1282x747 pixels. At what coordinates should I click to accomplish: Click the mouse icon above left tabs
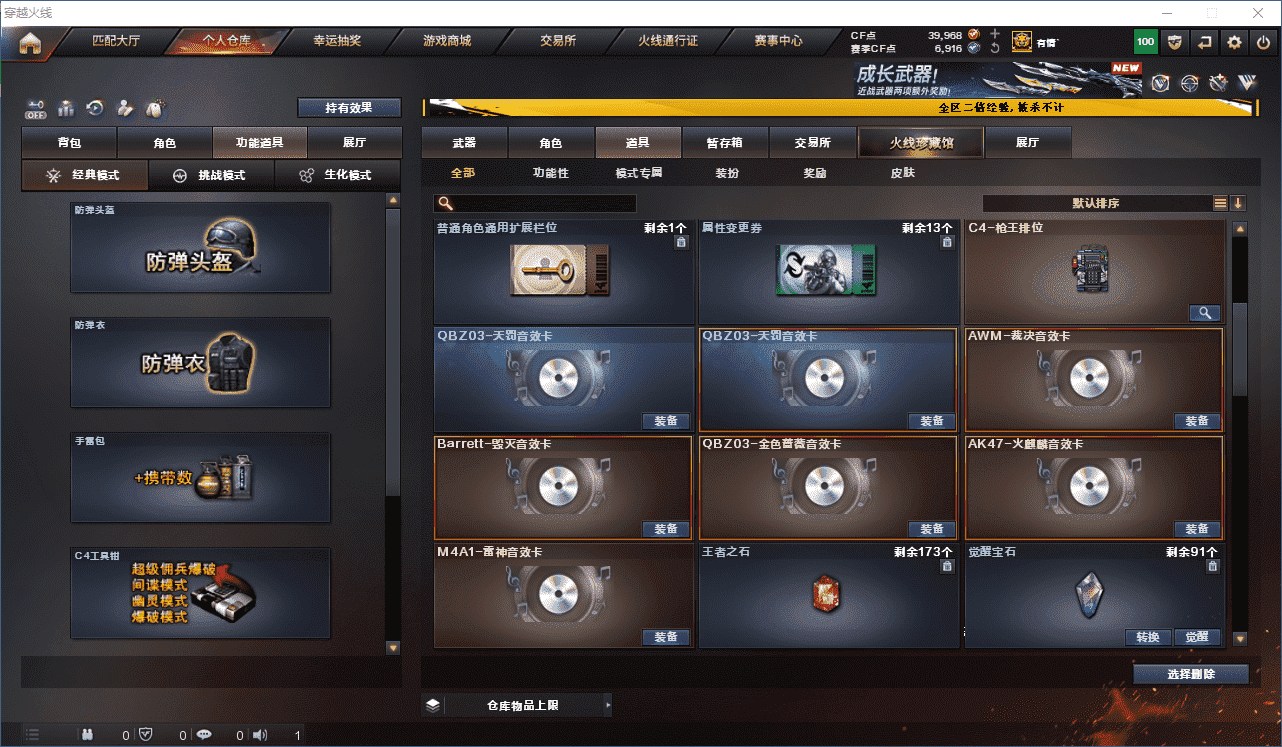pyautogui.click(x=155, y=108)
